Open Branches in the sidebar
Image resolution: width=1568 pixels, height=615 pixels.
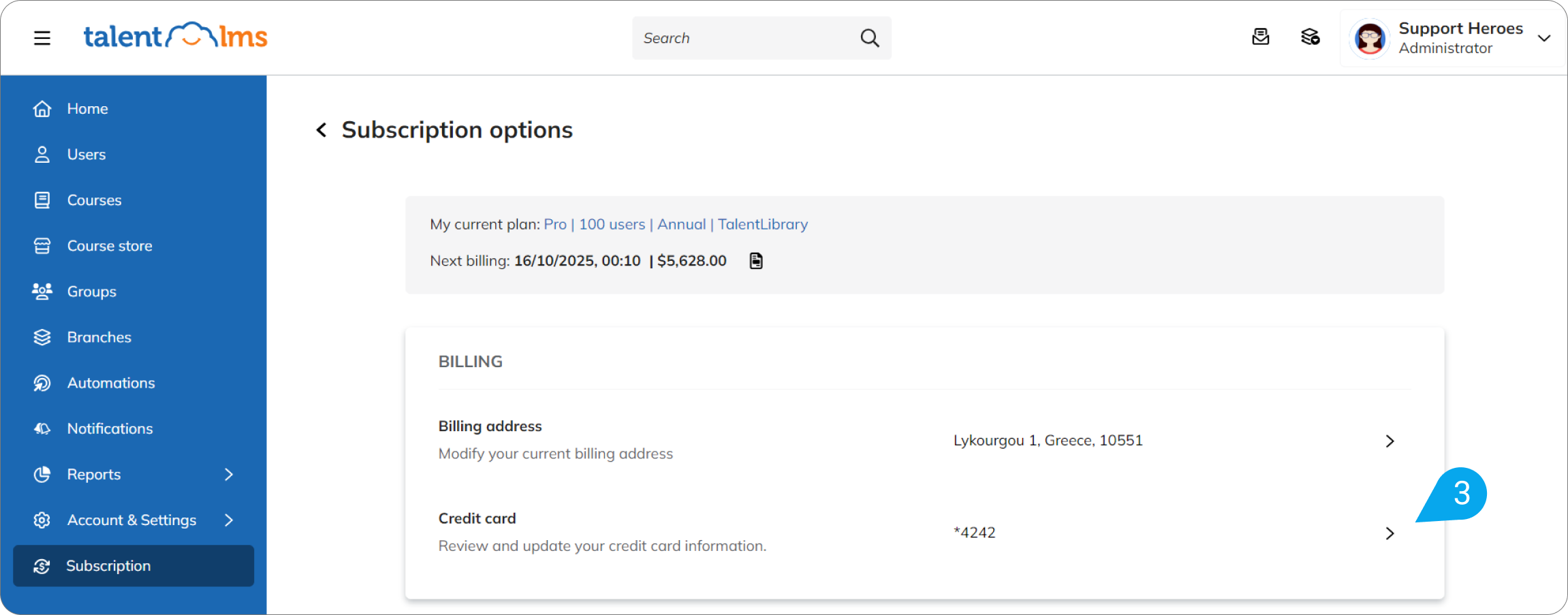[134, 337]
